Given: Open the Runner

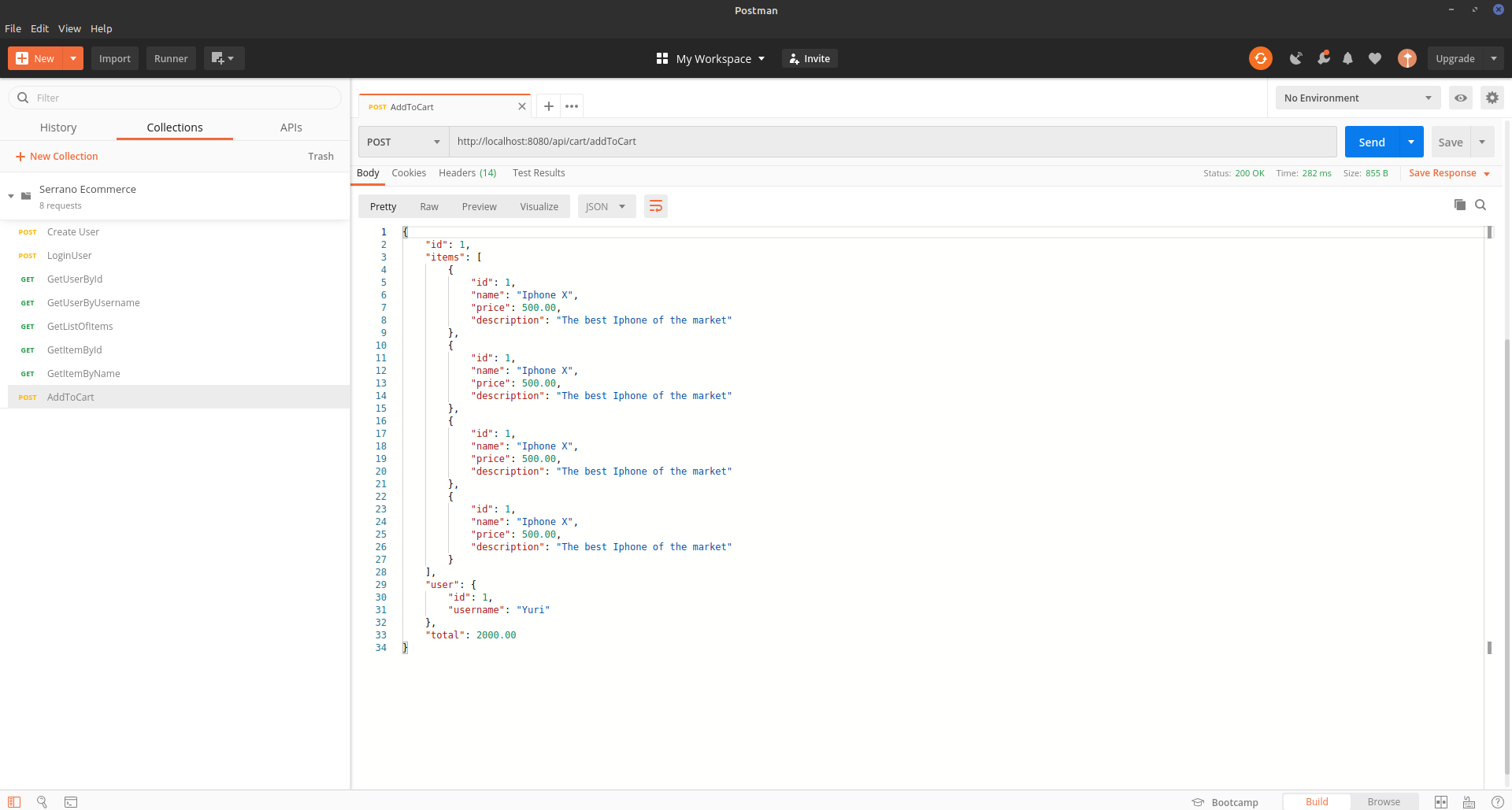Looking at the screenshot, I should tap(171, 58).
